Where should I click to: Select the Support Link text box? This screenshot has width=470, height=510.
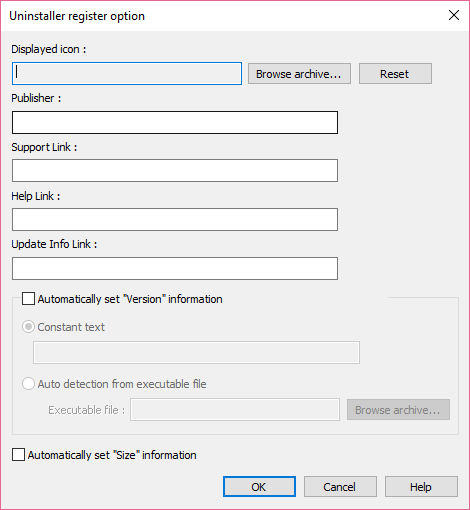(175, 170)
